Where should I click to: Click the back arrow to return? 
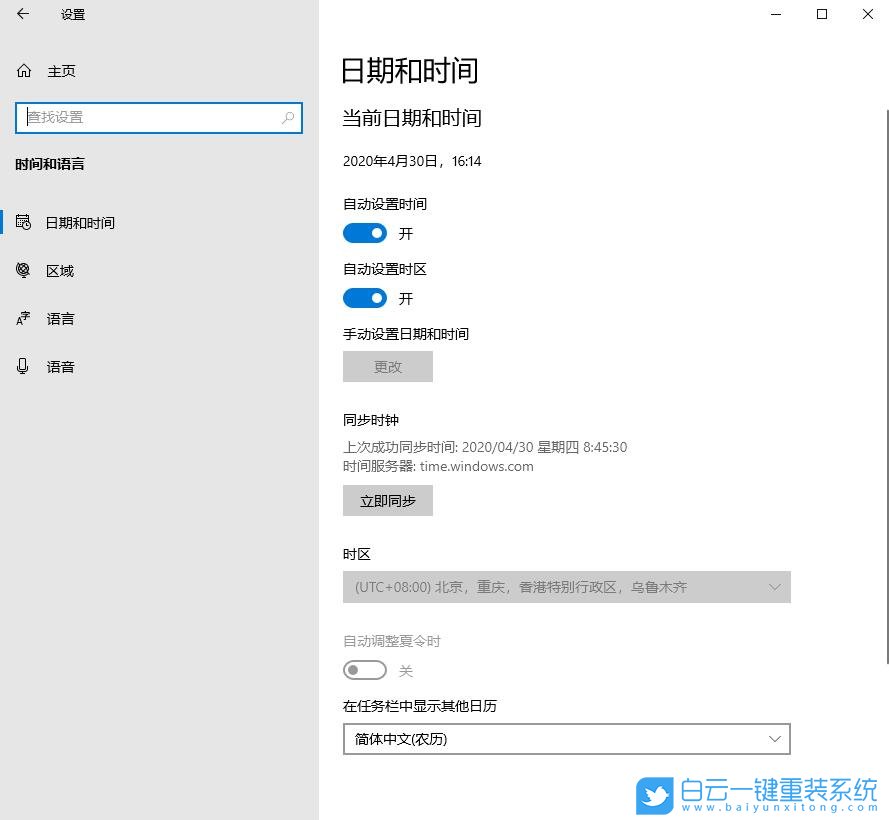click(x=23, y=14)
